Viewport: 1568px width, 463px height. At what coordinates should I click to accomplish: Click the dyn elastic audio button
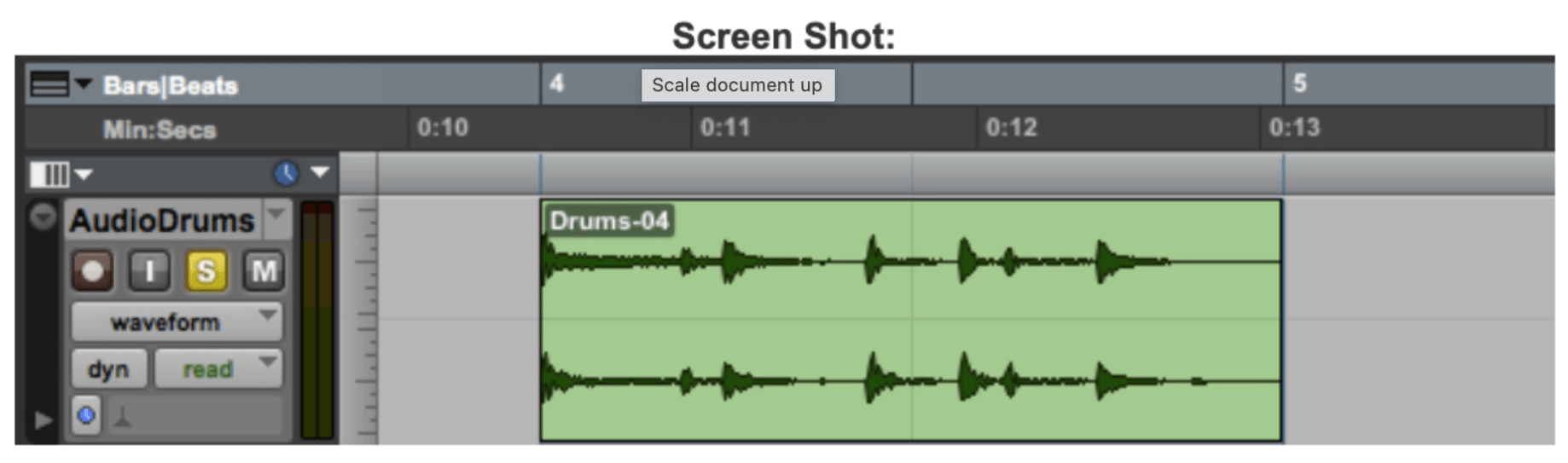click(x=108, y=369)
